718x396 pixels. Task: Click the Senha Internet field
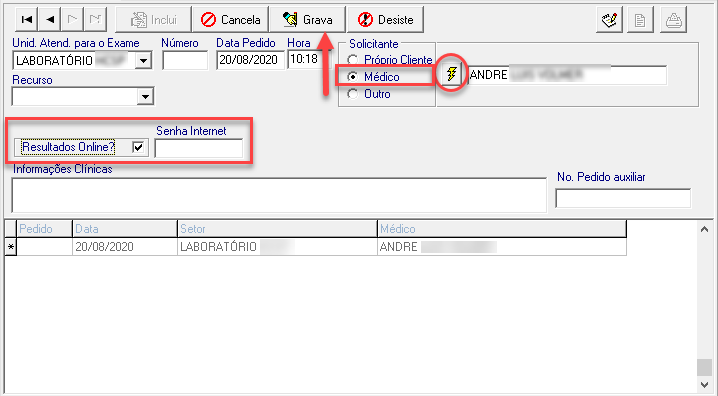point(199,148)
